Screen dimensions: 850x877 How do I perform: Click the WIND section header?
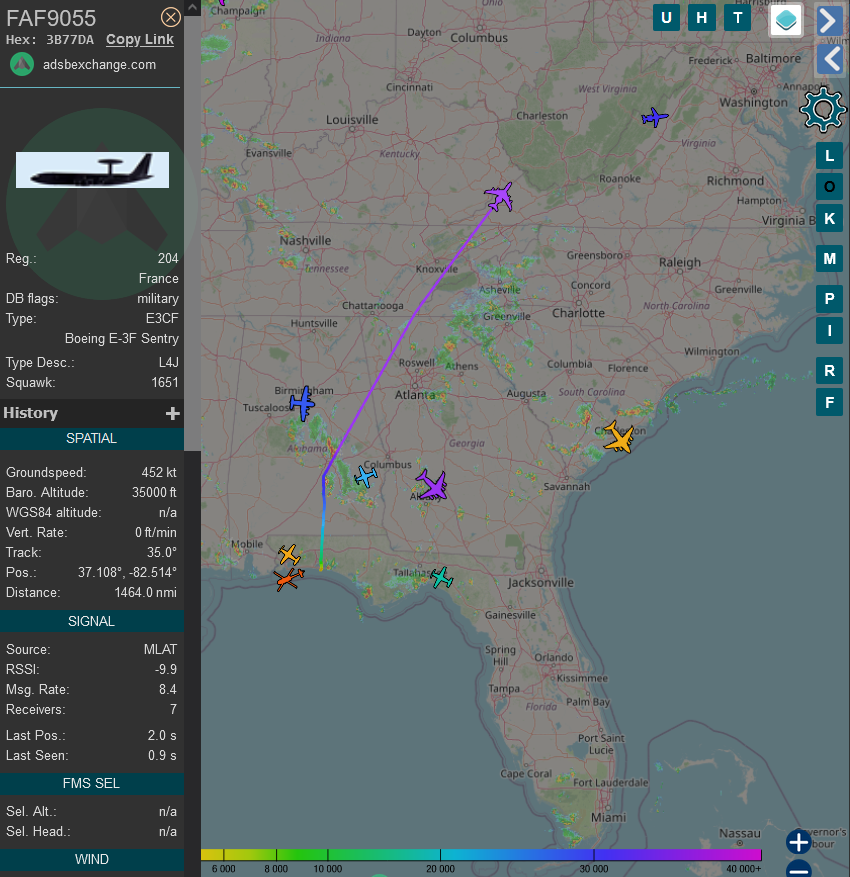coord(92,860)
